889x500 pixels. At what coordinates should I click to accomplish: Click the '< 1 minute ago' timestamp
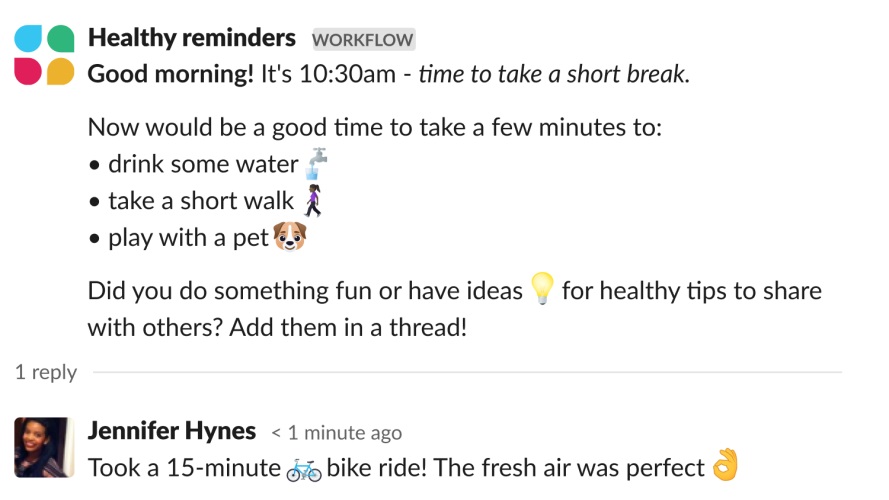click(336, 433)
